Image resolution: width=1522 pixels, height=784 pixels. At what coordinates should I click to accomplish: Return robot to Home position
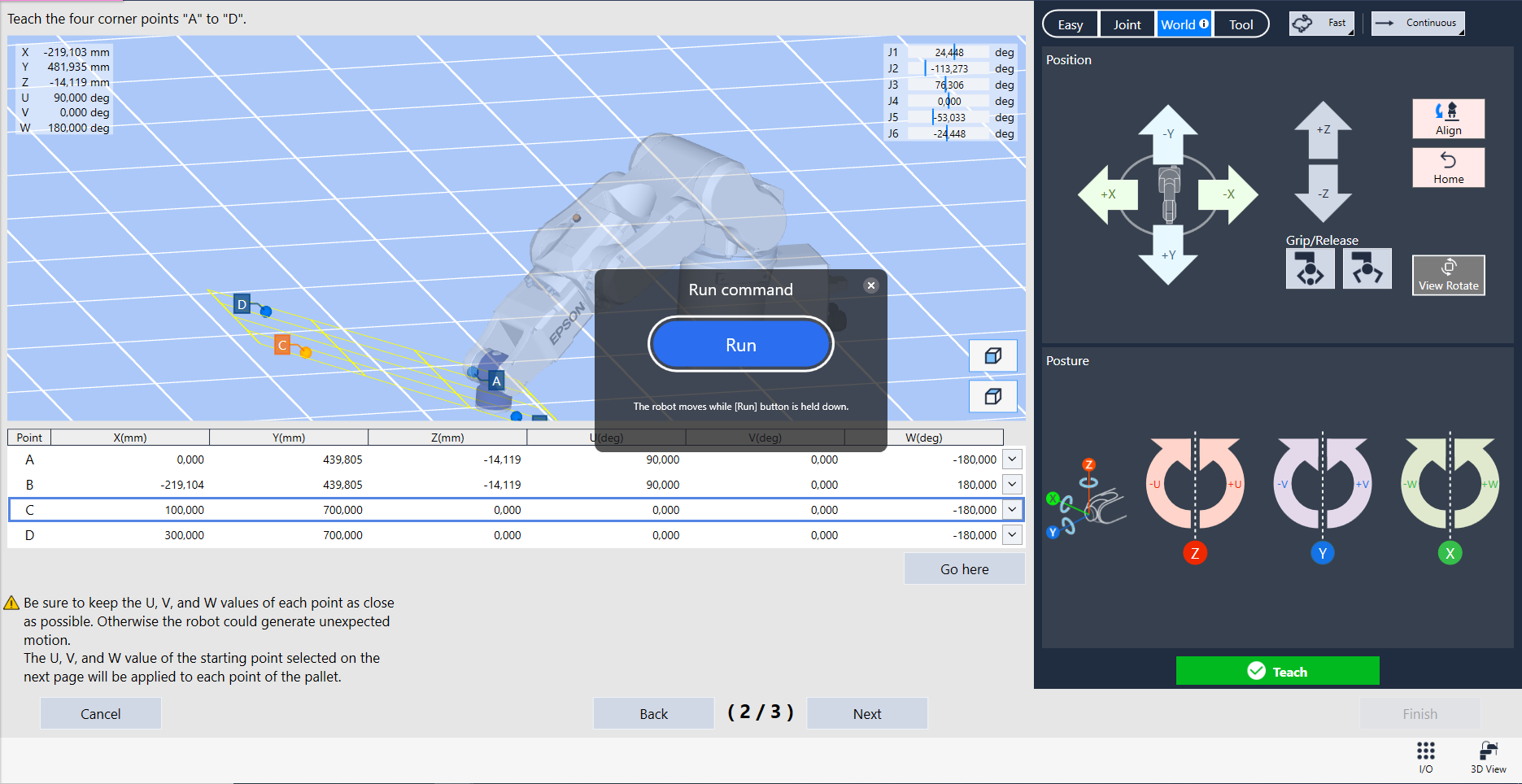coord(1448,168)
